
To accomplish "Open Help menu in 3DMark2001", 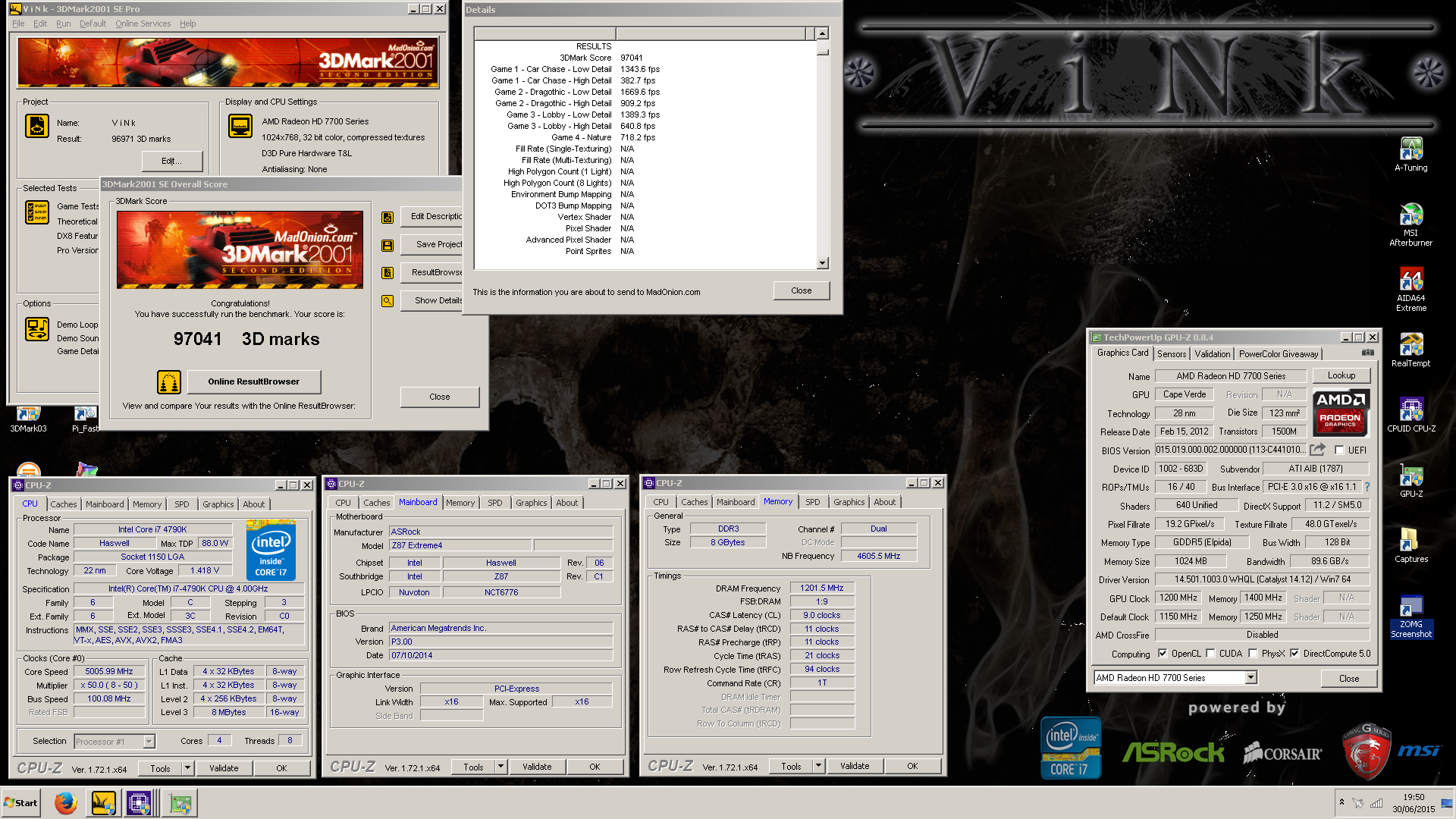I will (187, 24).
